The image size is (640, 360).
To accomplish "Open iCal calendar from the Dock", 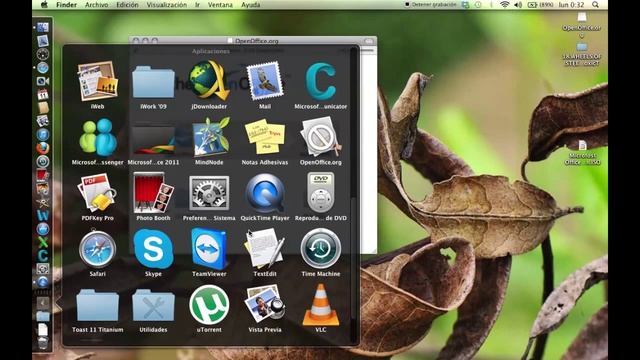I will click(x=42, y=94).
